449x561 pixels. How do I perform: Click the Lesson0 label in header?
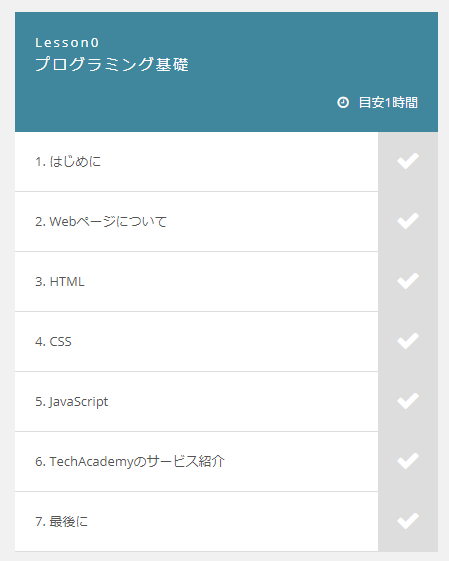pos(67,43)
